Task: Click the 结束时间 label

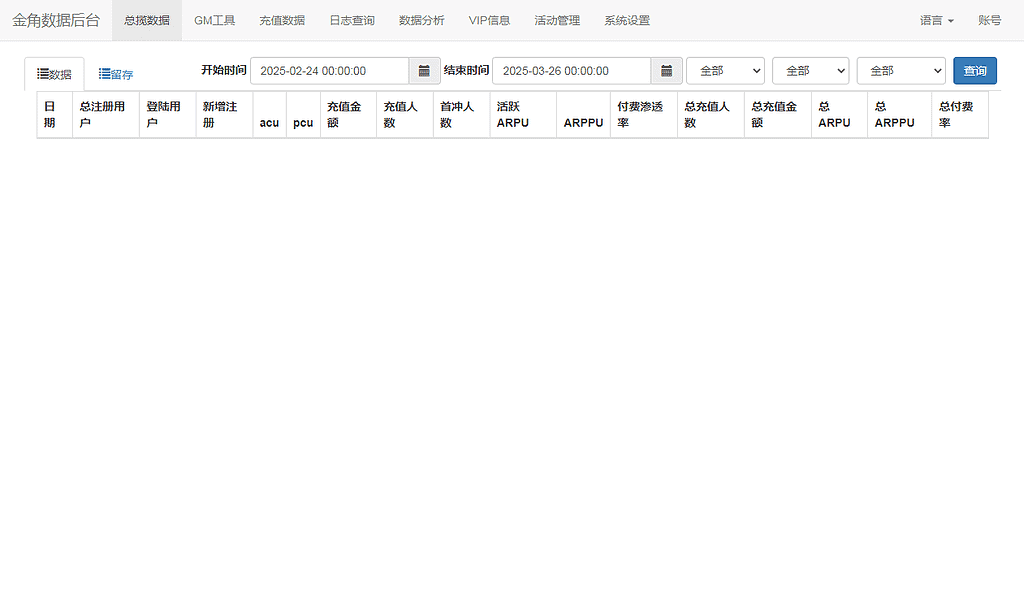Action: 466,70
